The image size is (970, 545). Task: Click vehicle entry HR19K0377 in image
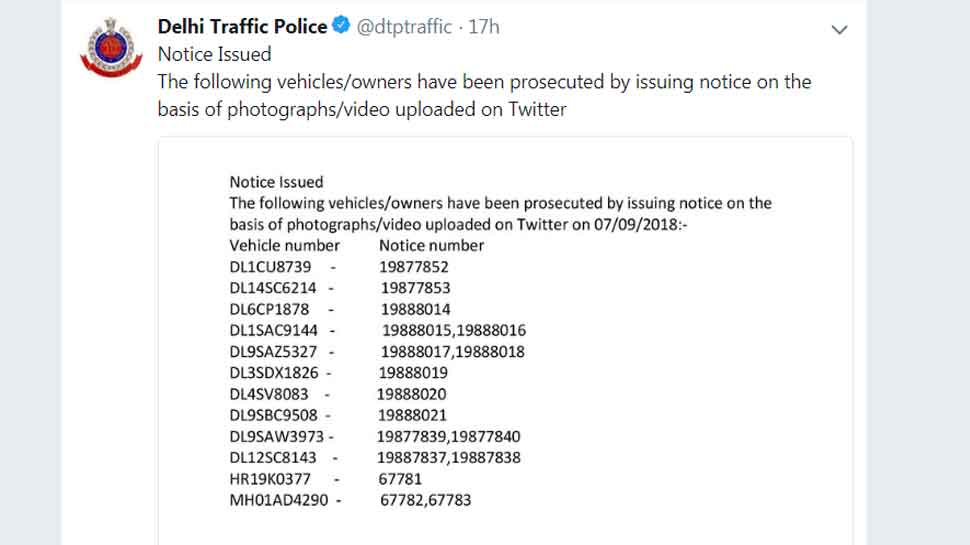[270, 479]
